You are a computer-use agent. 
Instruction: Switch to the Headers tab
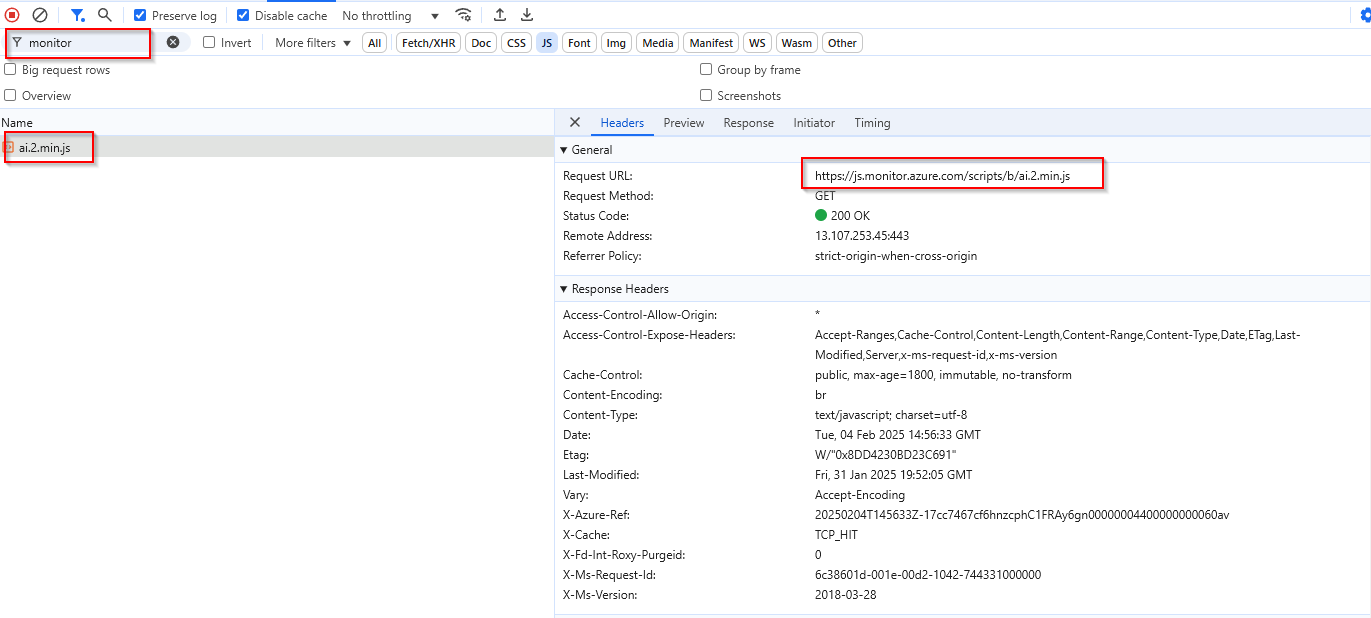[622, 123]
